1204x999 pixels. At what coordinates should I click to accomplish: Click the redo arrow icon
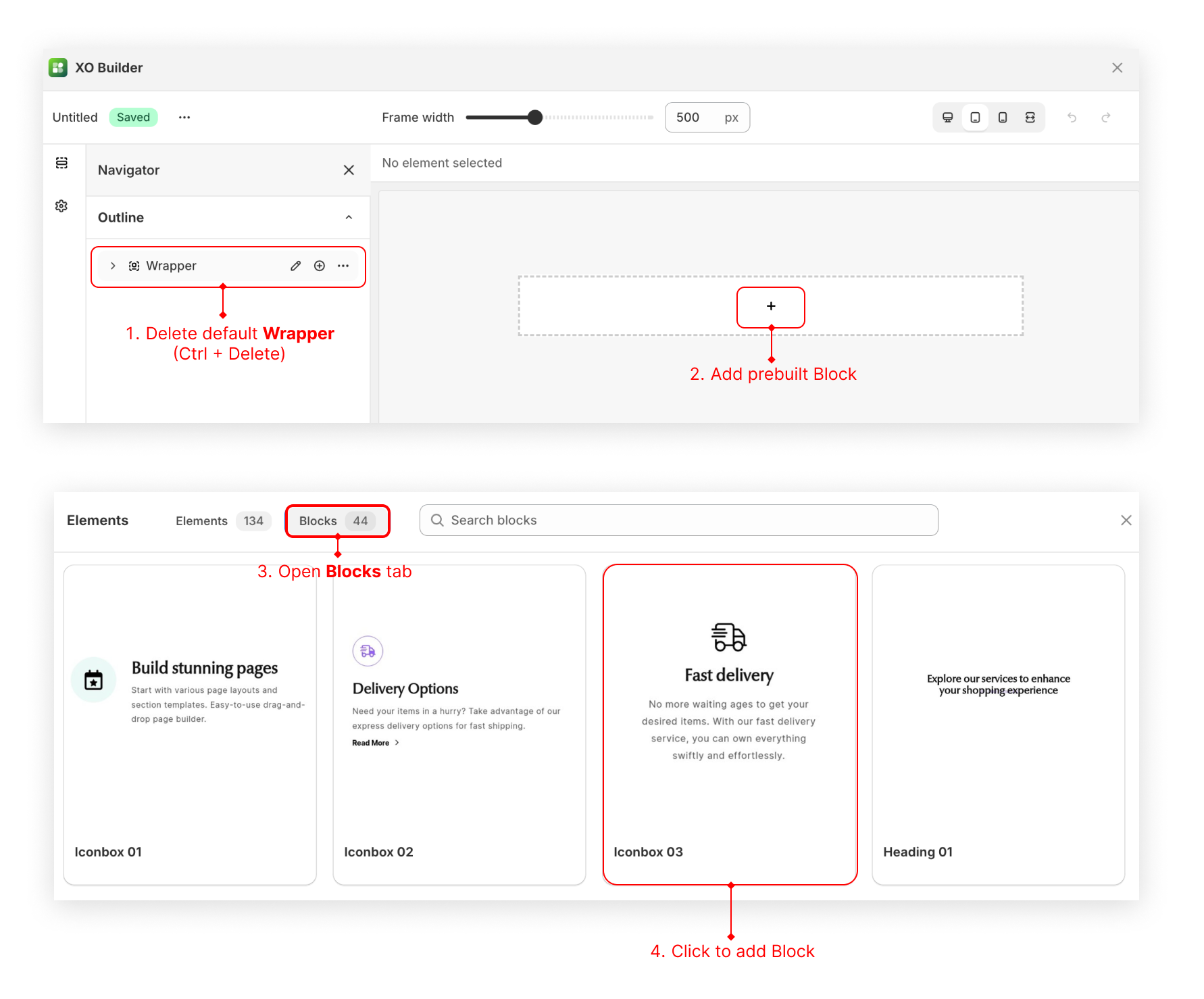tap(1106, 118)
